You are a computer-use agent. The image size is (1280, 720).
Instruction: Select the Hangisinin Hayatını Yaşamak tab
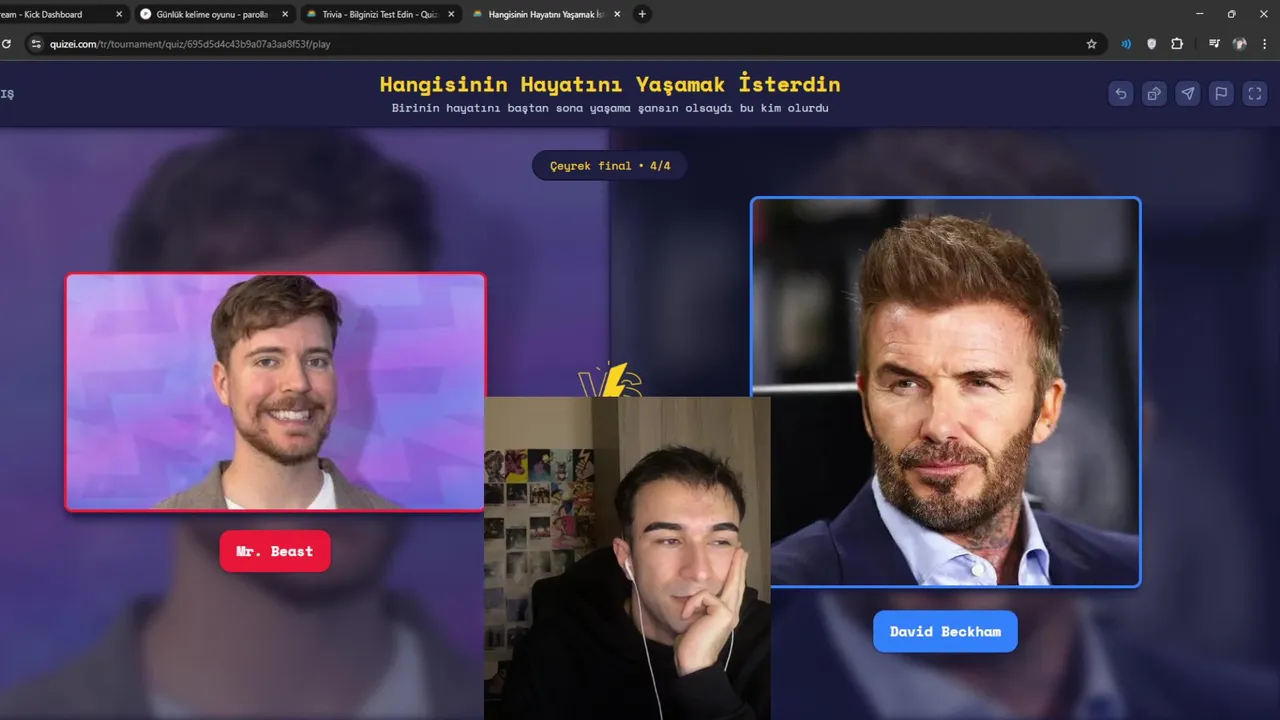[x=545, y=14]
